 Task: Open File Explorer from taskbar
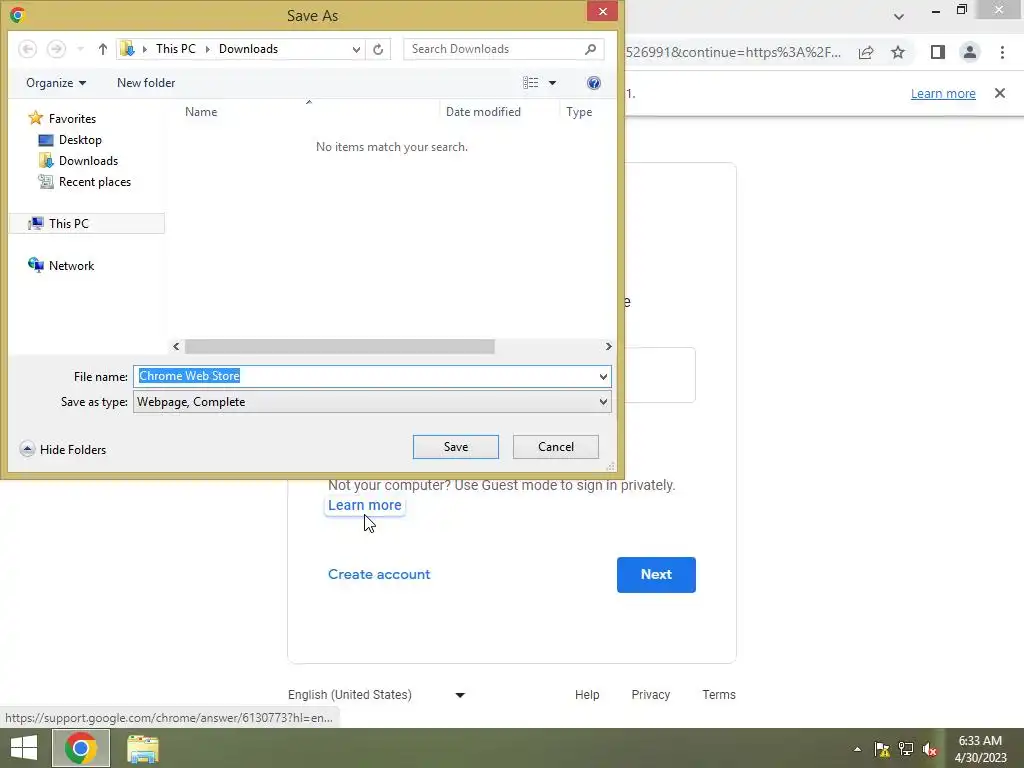tap(143, 748)
